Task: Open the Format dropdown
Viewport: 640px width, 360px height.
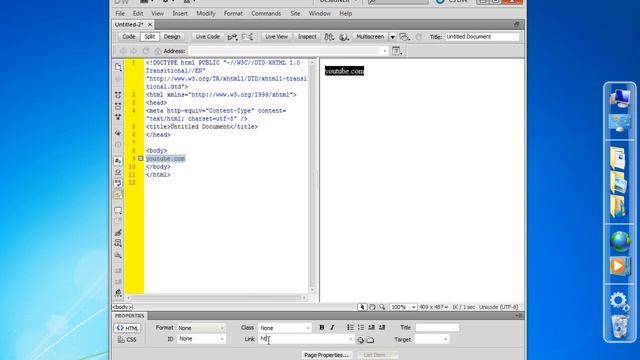Action: click(201, 328)
